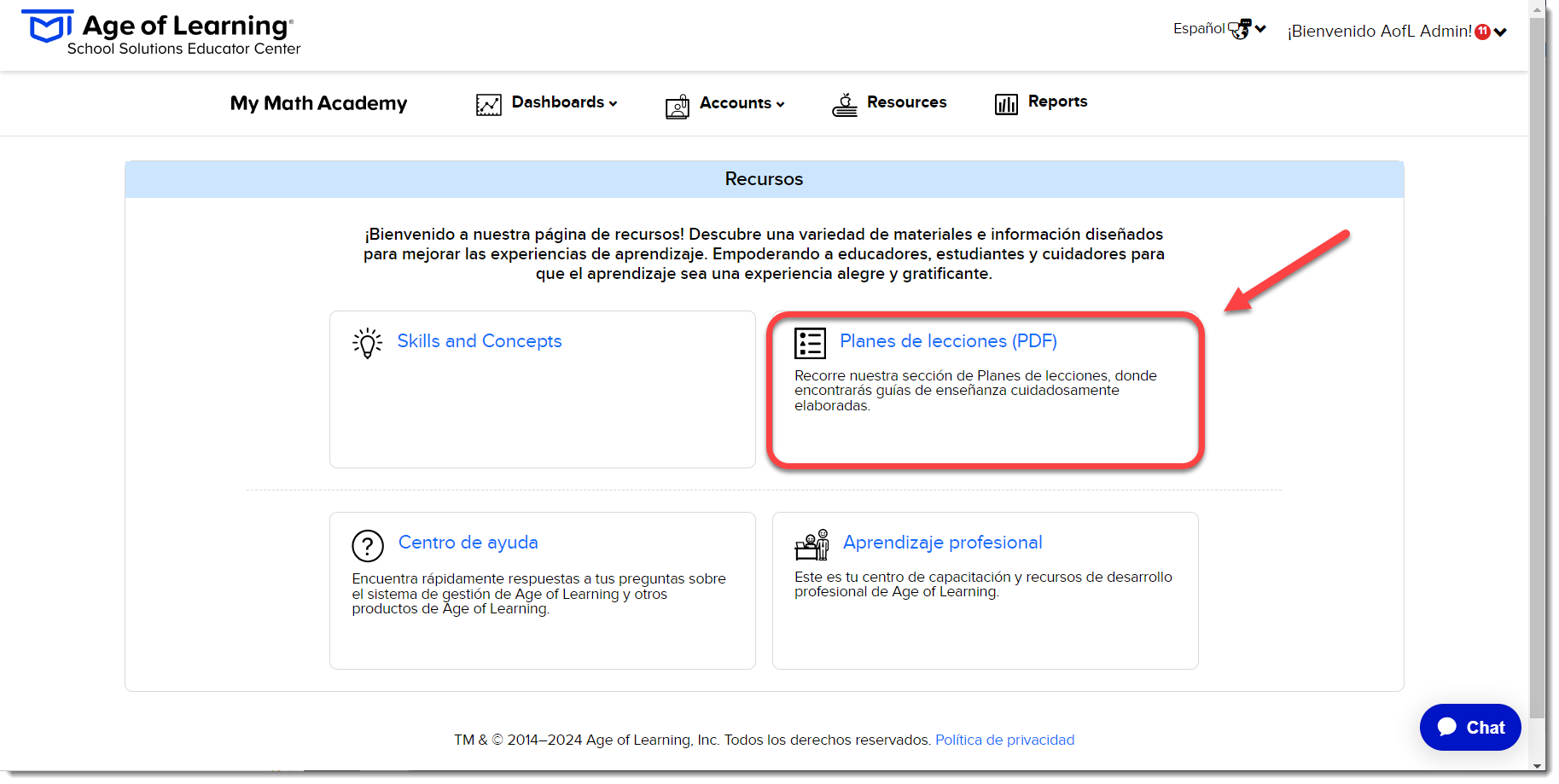Click the checklist icon for Planes de lecciones
The width and height of the screenshot is (1559, 784).
[x=810, y=343]
